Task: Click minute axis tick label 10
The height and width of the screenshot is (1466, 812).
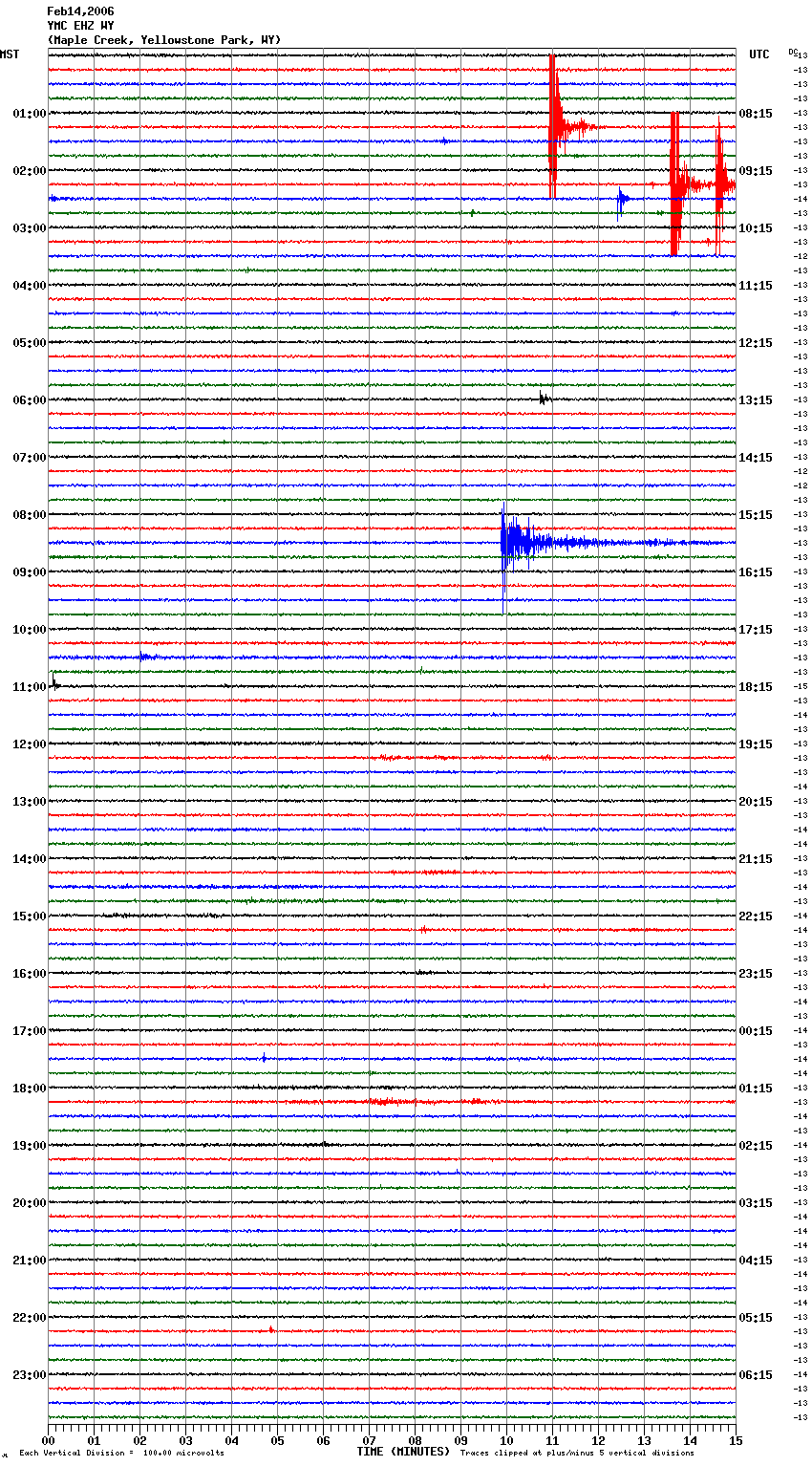Action: [506, 1440]
